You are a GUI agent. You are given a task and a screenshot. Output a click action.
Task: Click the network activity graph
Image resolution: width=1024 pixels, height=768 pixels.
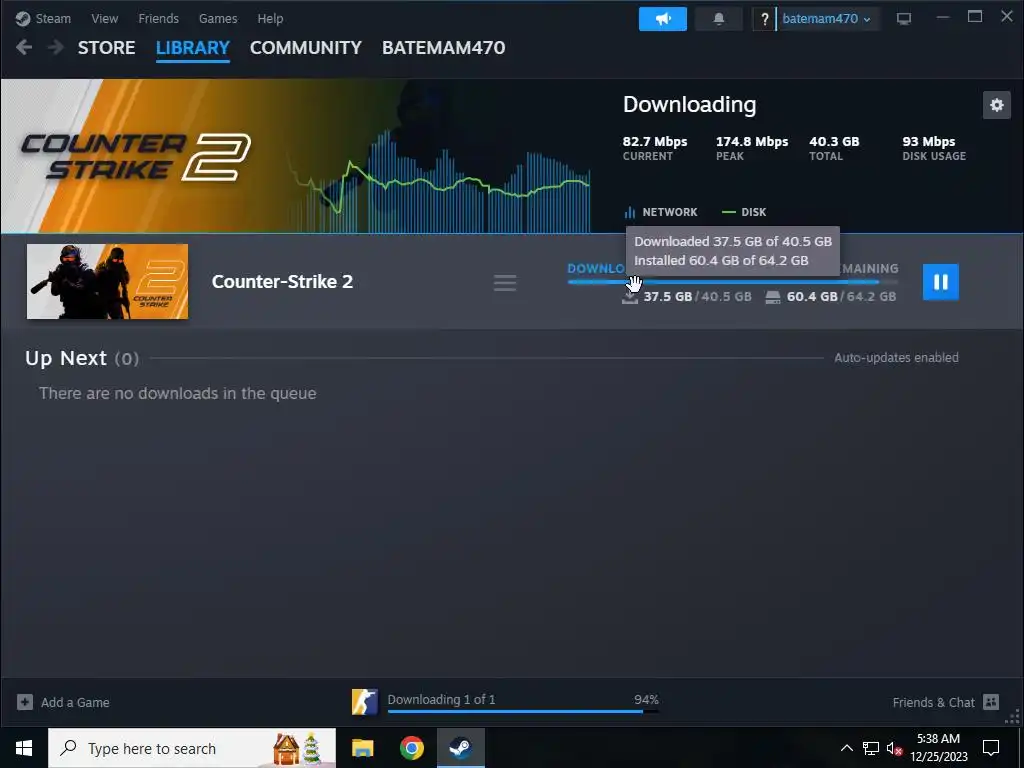coord(441,182)
